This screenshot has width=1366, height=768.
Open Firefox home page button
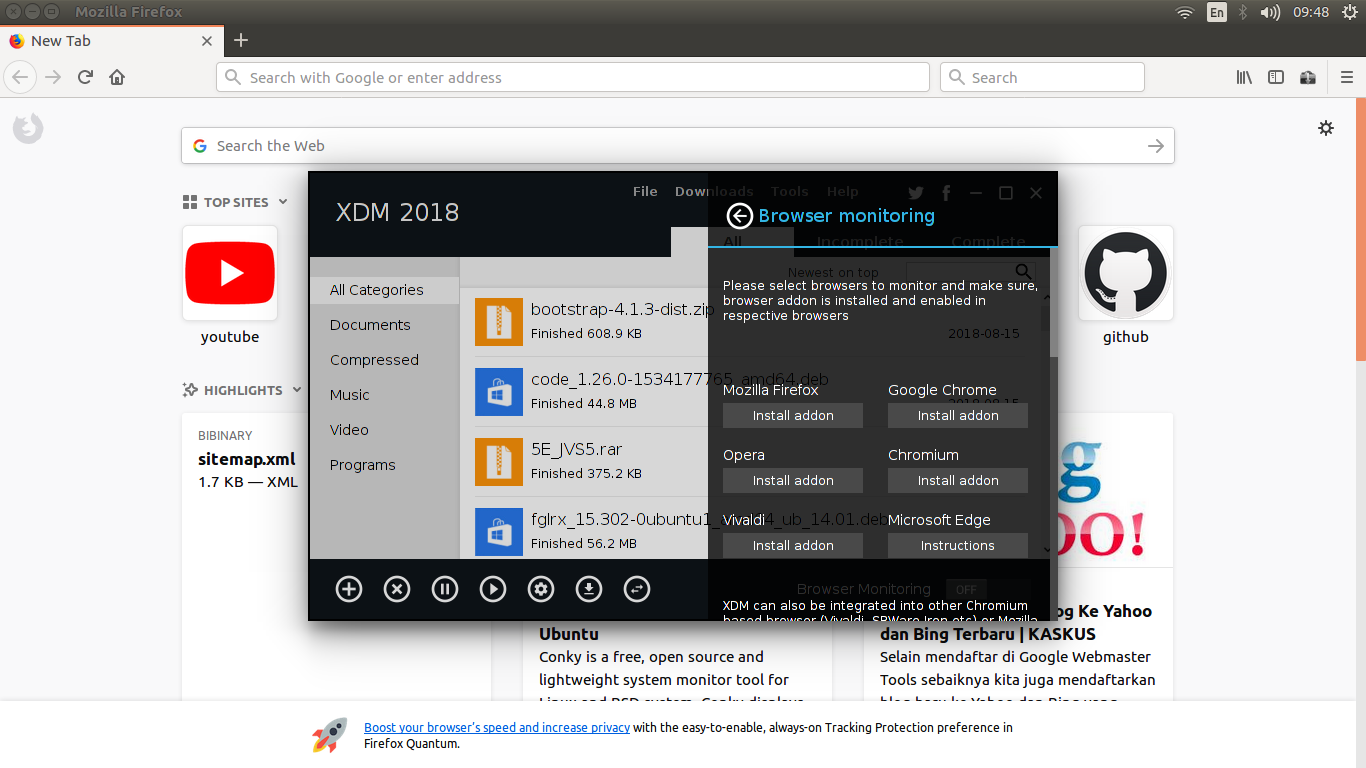click(117, 77)
